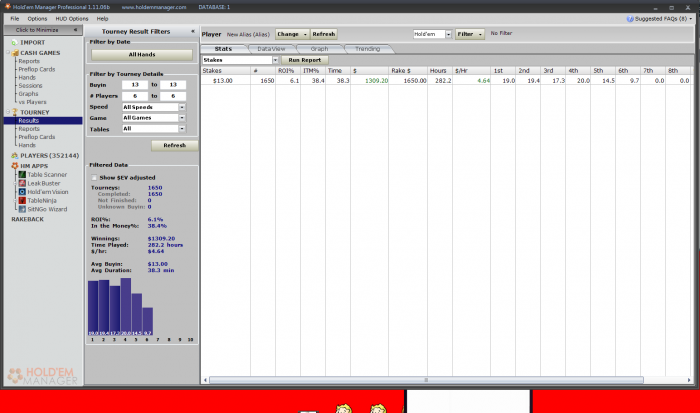Click the Cash Games coins icon
Viewport: 700px width, 413px height.
(15, 53)
